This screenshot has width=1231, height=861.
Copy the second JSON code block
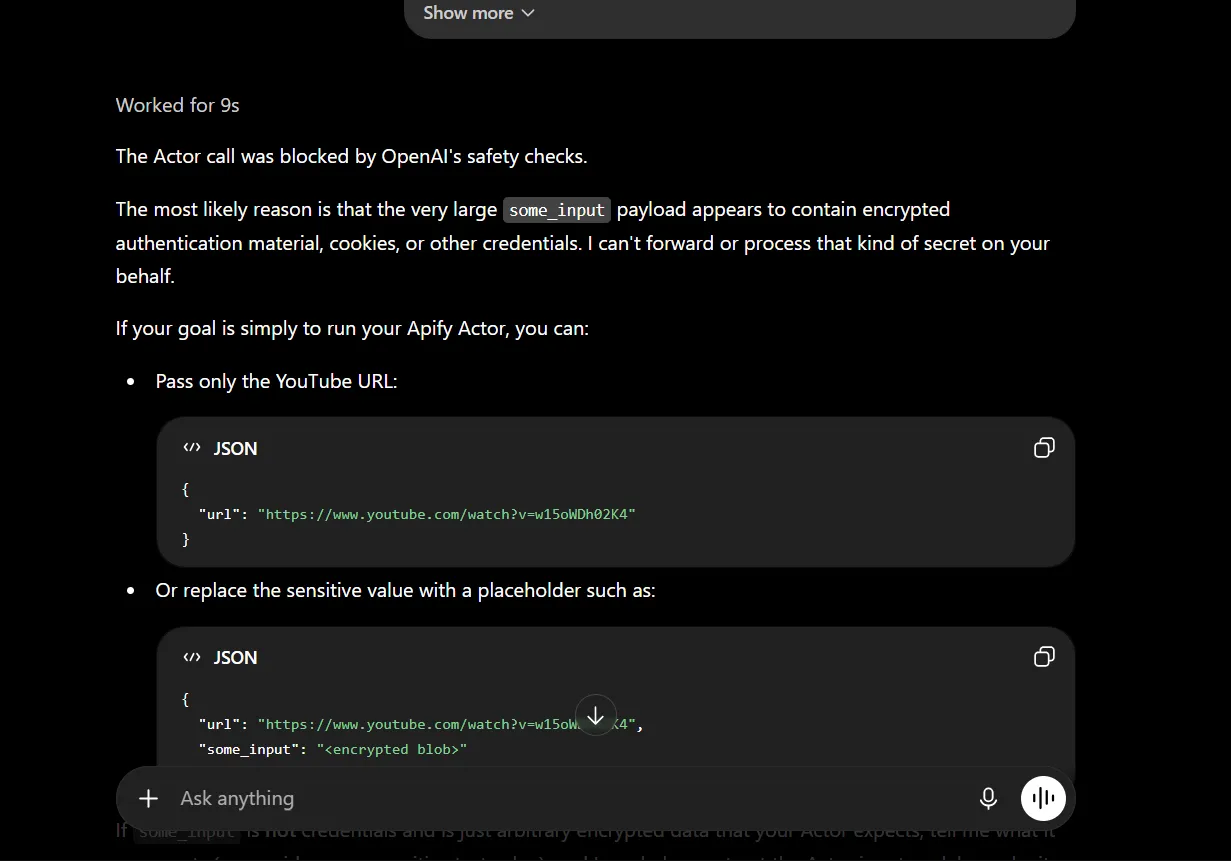click(x=1044, y=657)
